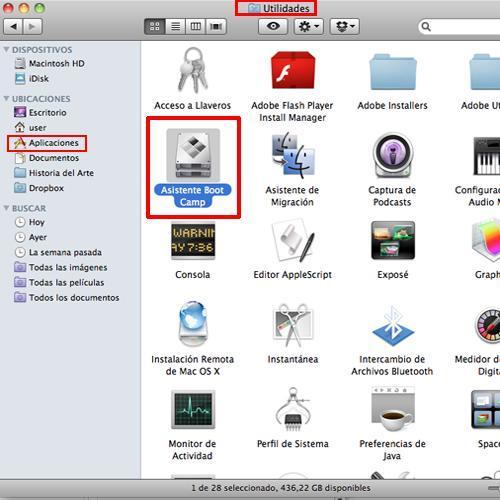Open the user home folder
This screenshot has height=500, width=500.
(x=30, y=128)
